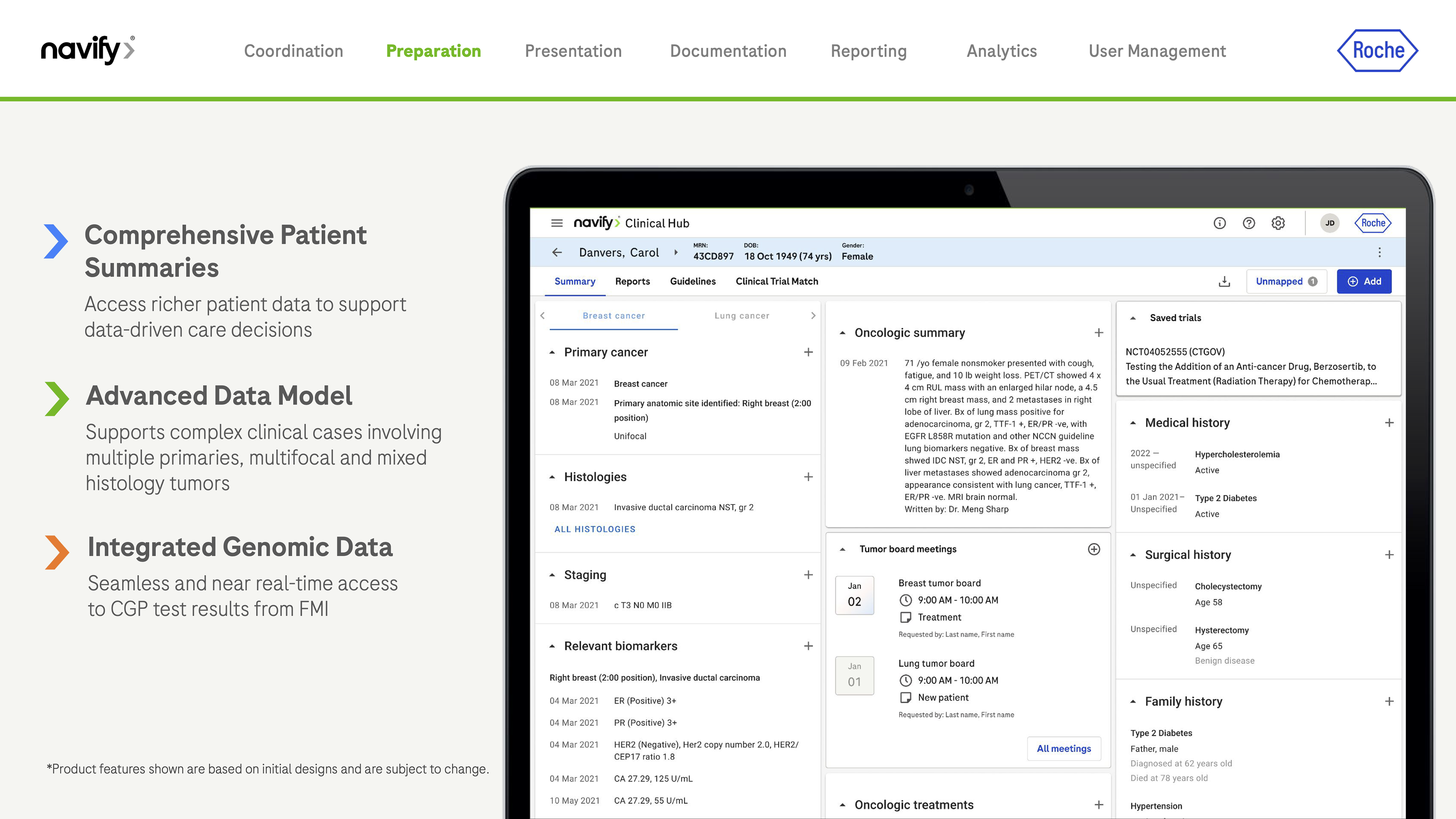Image resolution: width=1456 pixels, height=819 pixels.
Task: Add entry to Primary cancer with plus
Action: click(x=808, y=352)
